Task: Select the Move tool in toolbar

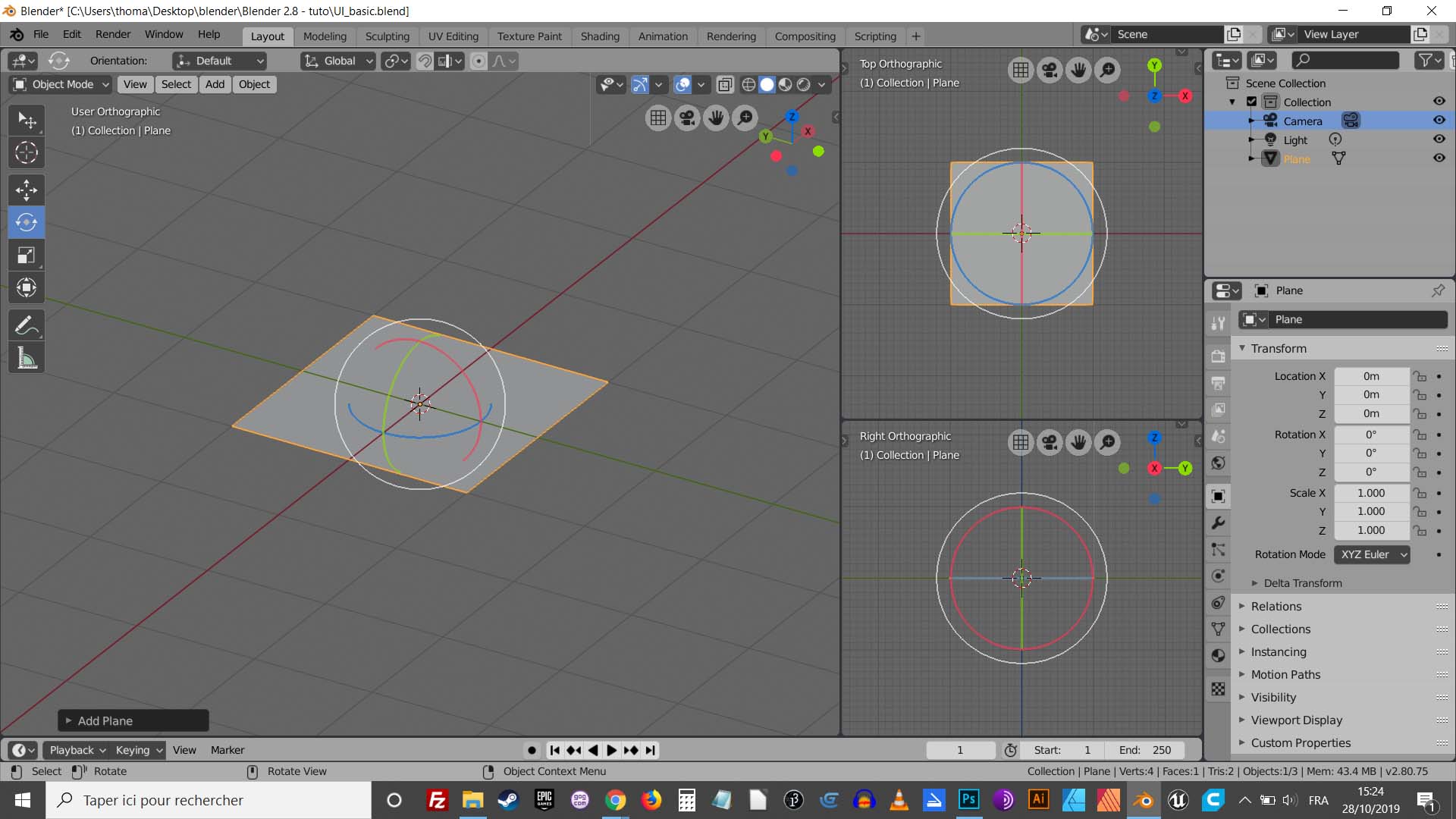Action: [x=27, y=190]
